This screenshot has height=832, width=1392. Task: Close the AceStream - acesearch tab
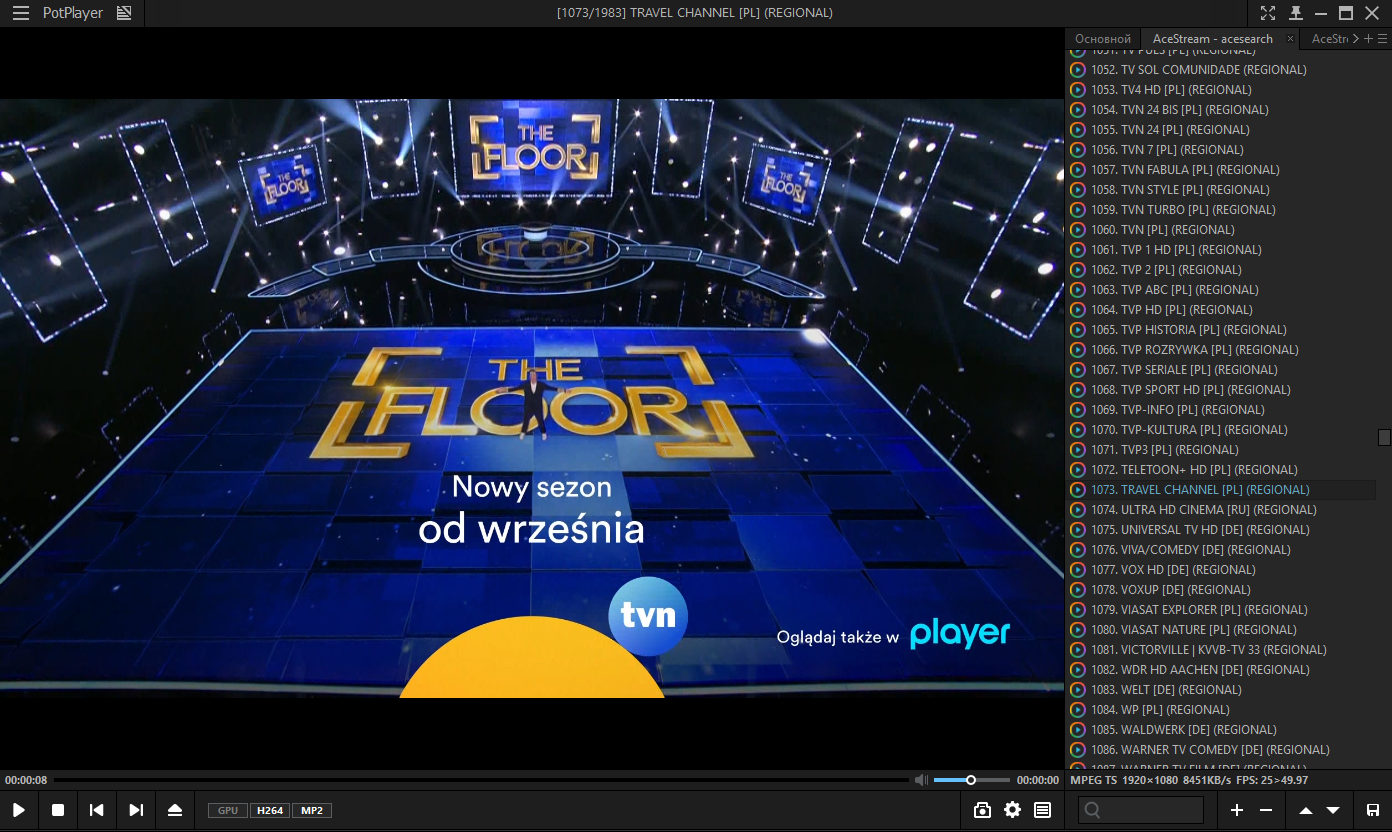pos(1290,39)
